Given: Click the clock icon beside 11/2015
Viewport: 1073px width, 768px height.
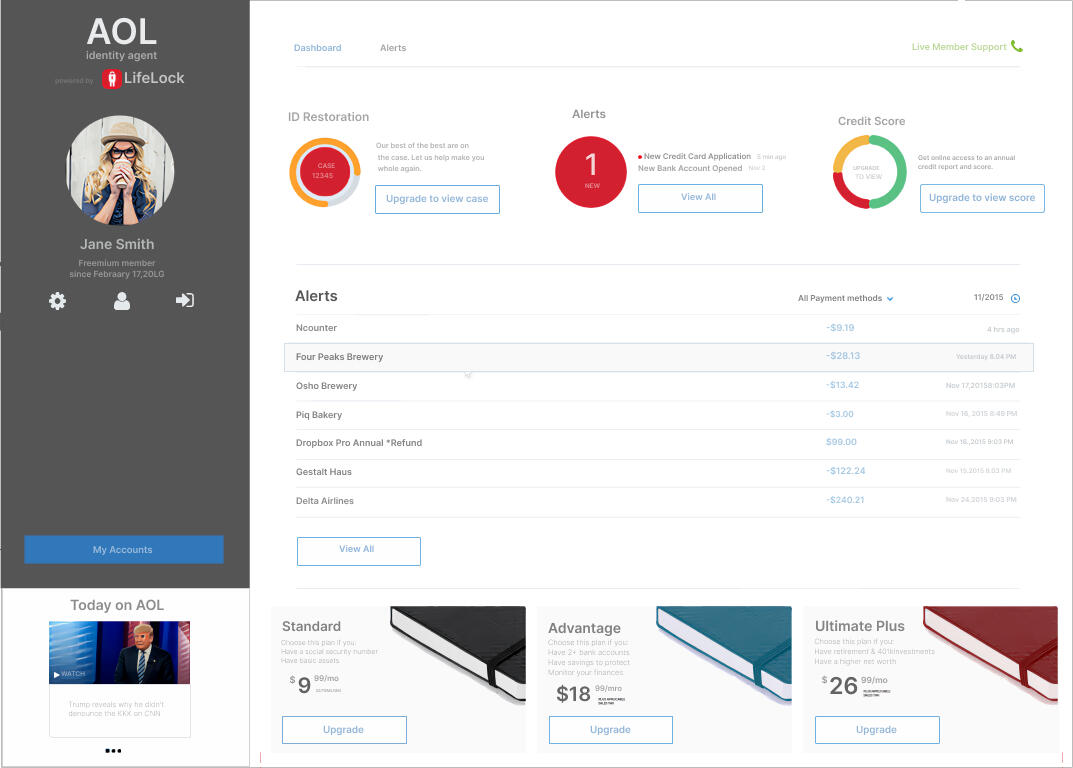Looking at the screenshot, I should [x=1016, y=298].
